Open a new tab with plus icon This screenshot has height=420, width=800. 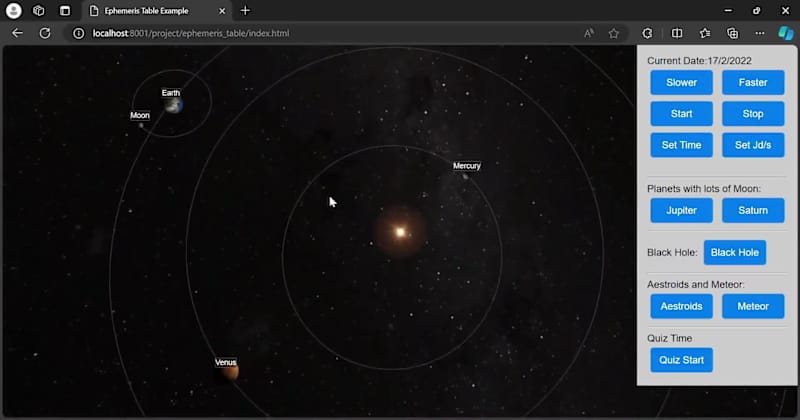(245, 11)
